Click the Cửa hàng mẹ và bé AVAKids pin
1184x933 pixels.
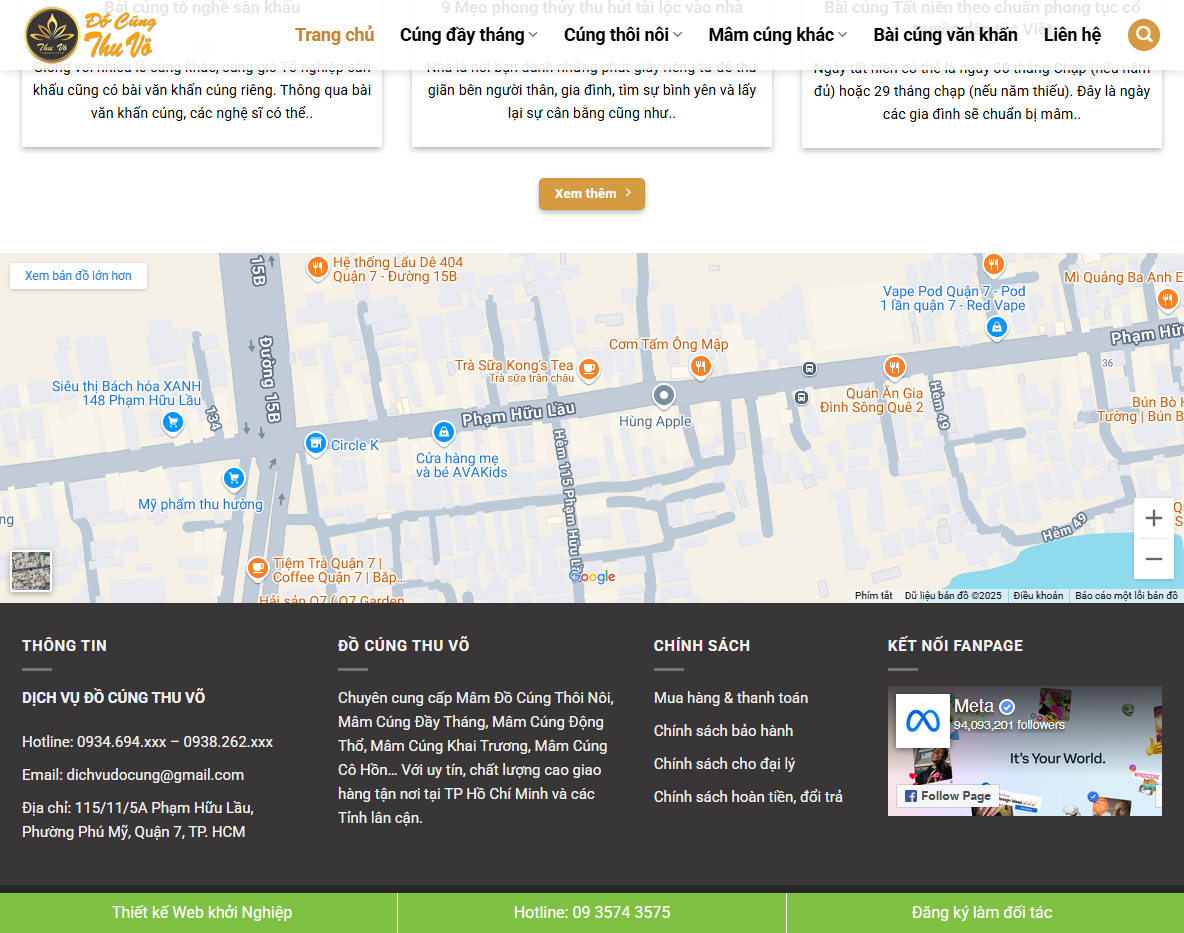443,431
